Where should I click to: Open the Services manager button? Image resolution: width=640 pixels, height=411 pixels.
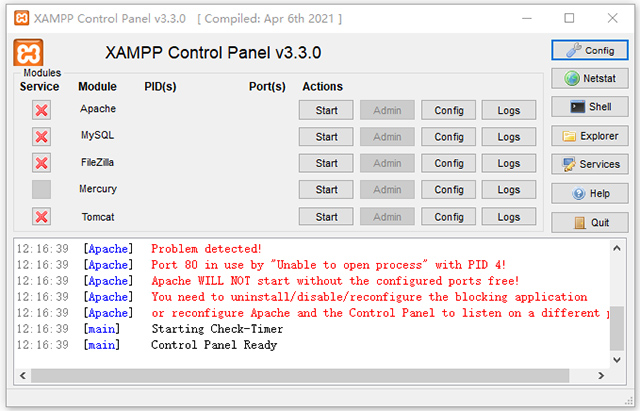(590, 164)
